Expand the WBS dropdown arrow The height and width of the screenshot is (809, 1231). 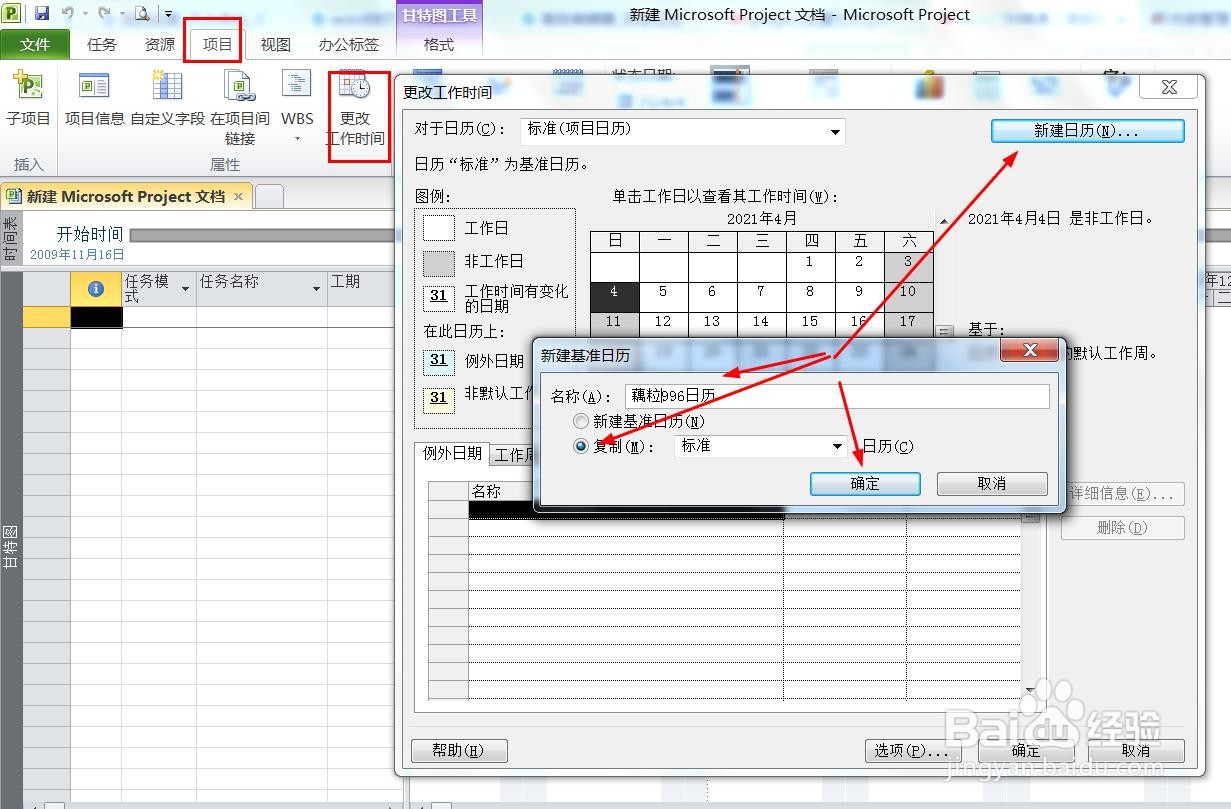coord(297,139)
